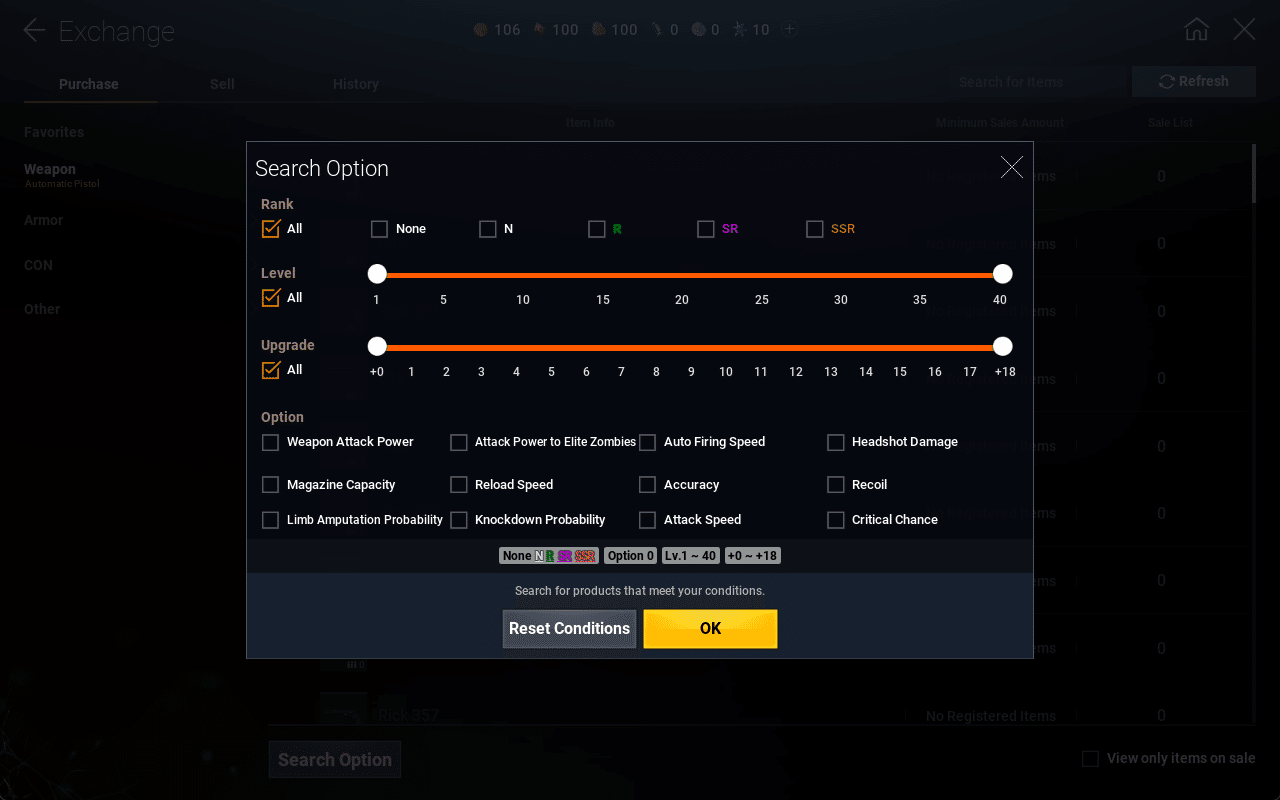Check the Magazine Capacity option

pyautogui.click(x=270, y=485)
